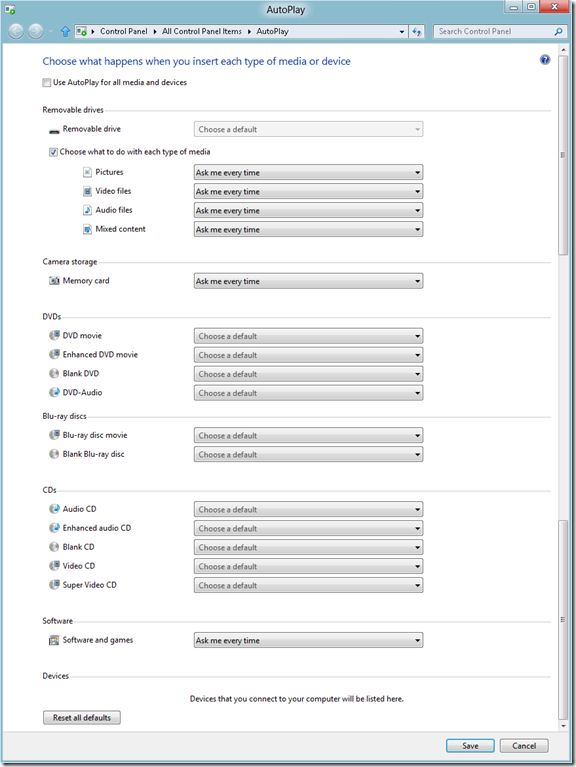Click the Software and games icon
The height and width of the screenshot is (767, 576).
tap(54, 640)
